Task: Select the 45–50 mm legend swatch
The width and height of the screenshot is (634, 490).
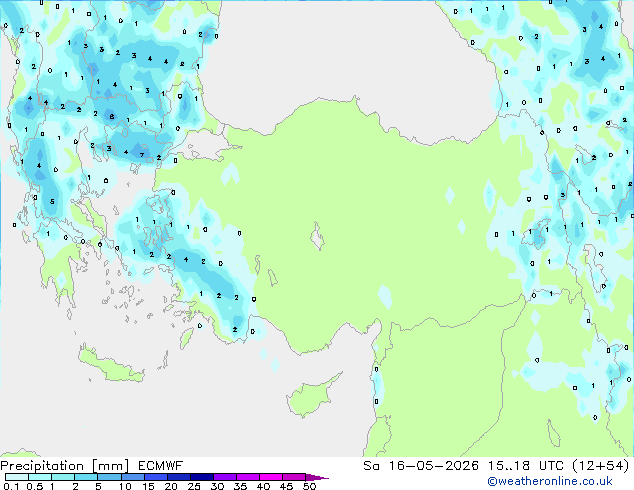Action: 294,477
